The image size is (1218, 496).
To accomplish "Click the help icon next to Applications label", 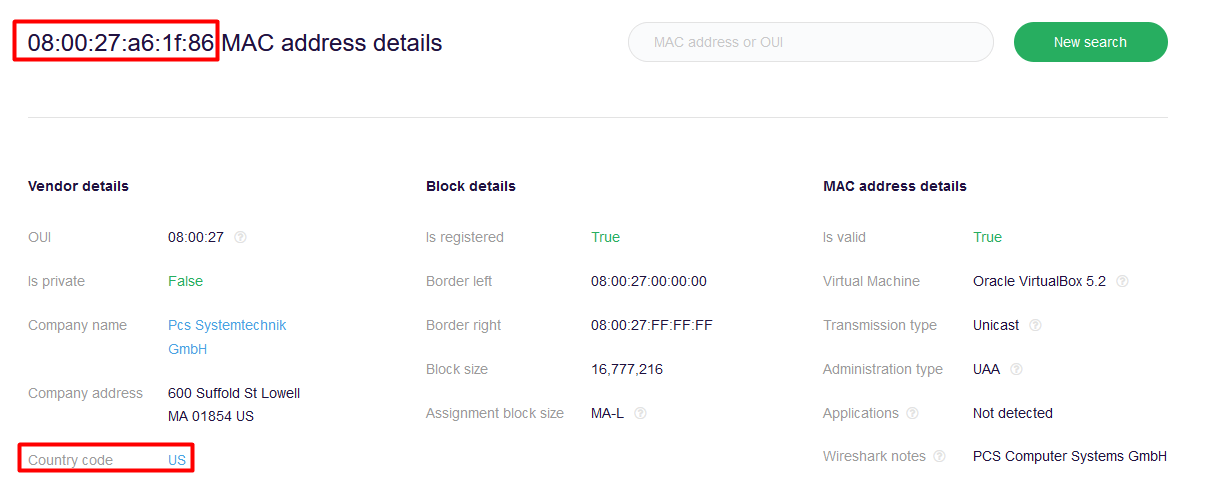I will tap(912, 414).
